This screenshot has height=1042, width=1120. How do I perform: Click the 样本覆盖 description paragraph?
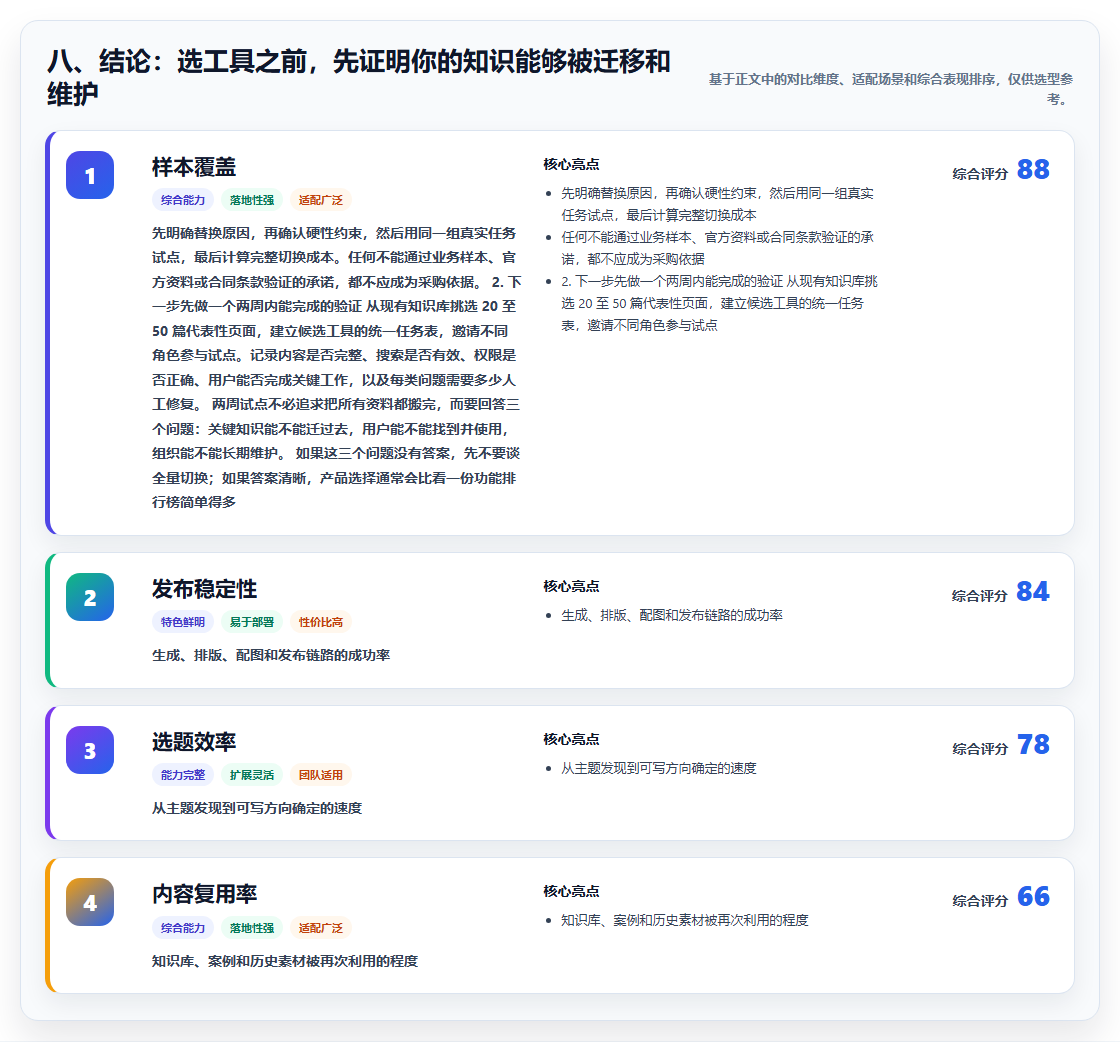point(336,368)
